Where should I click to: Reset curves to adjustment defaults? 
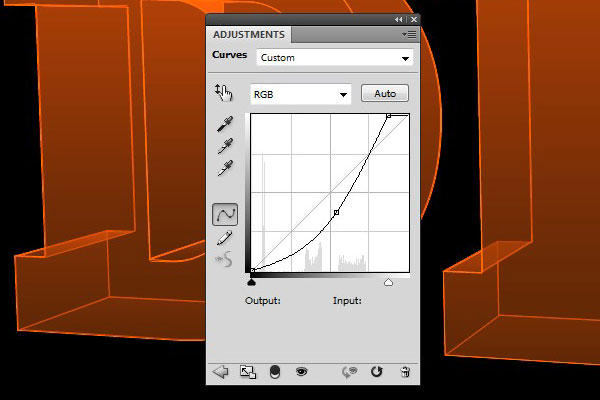pyautogui.click(x=377, y=372)
